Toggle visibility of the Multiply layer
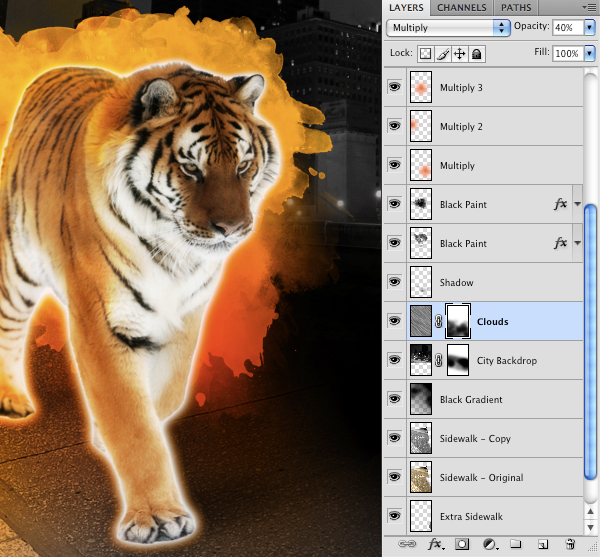This screenshot has height=557, width=600. point(395,165)
